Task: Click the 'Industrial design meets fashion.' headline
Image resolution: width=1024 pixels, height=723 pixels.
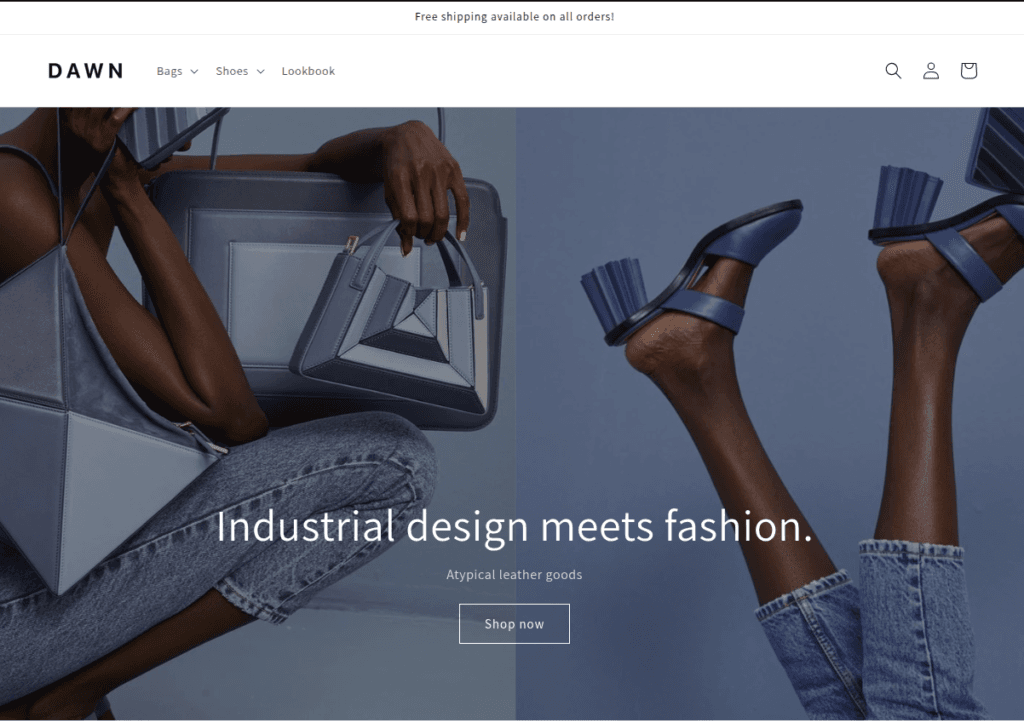Action: tap(514, 526)
